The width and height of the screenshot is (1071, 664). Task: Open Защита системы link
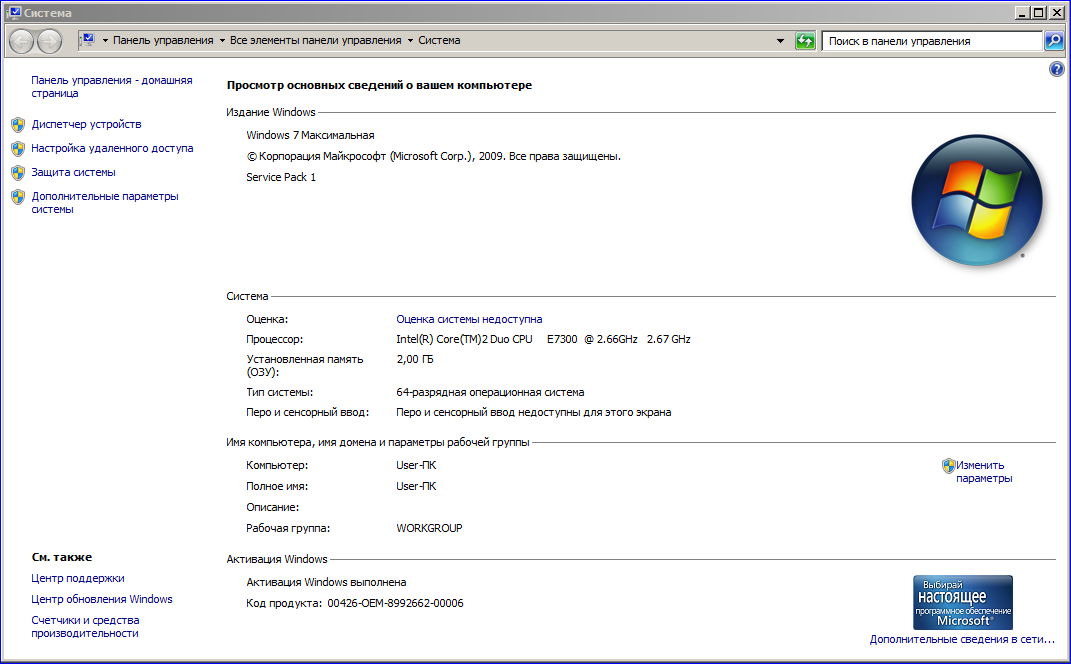tap(73, 172)
